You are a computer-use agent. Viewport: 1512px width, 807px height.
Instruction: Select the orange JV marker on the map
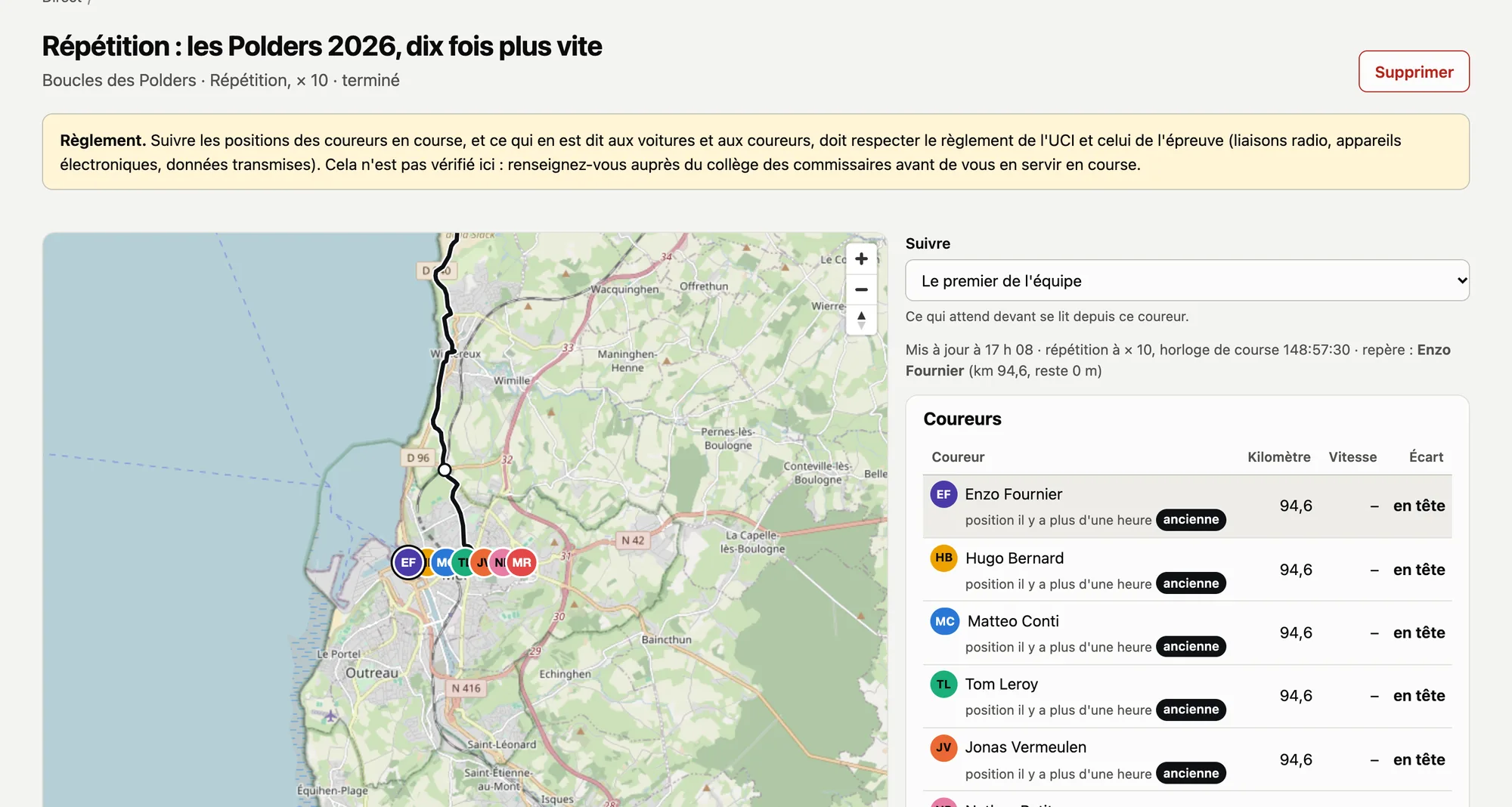(x=481, y=562)
